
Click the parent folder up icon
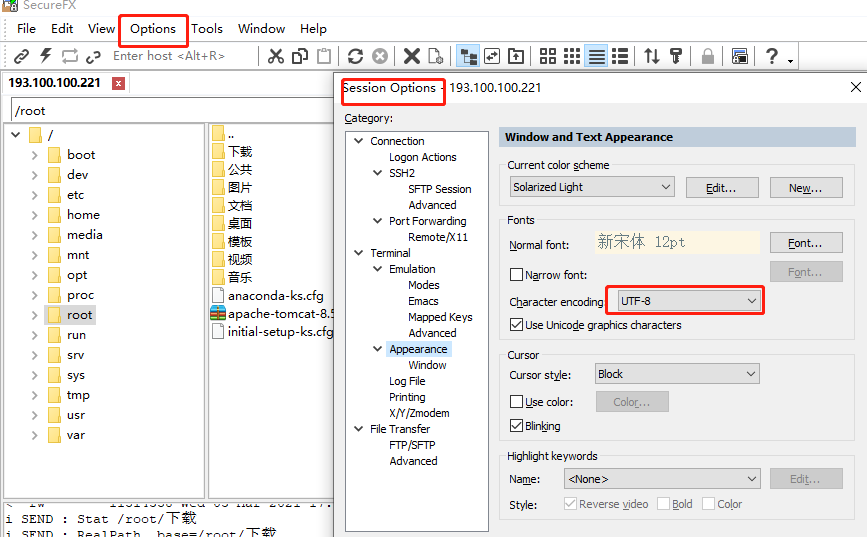[516, 56]
